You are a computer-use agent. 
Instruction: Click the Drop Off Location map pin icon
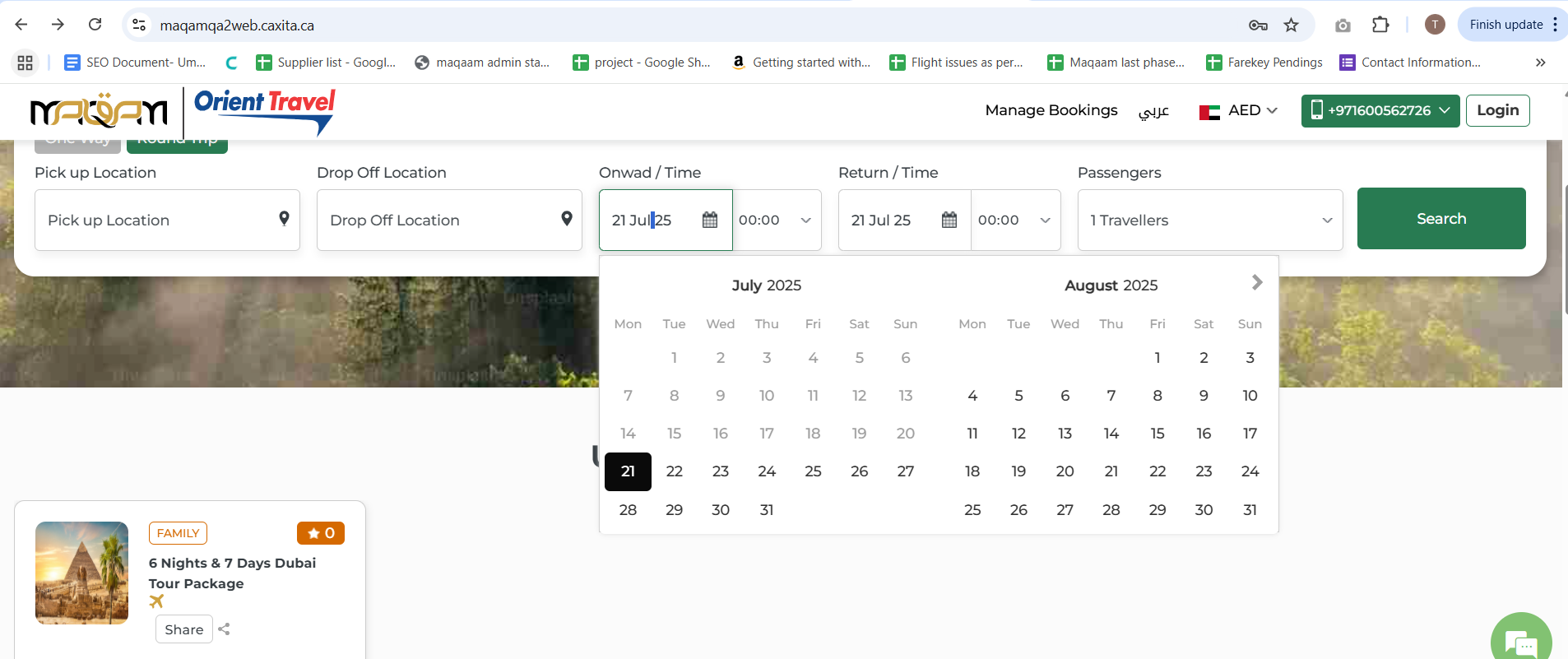pyautogui.click(x=566, y=219)
